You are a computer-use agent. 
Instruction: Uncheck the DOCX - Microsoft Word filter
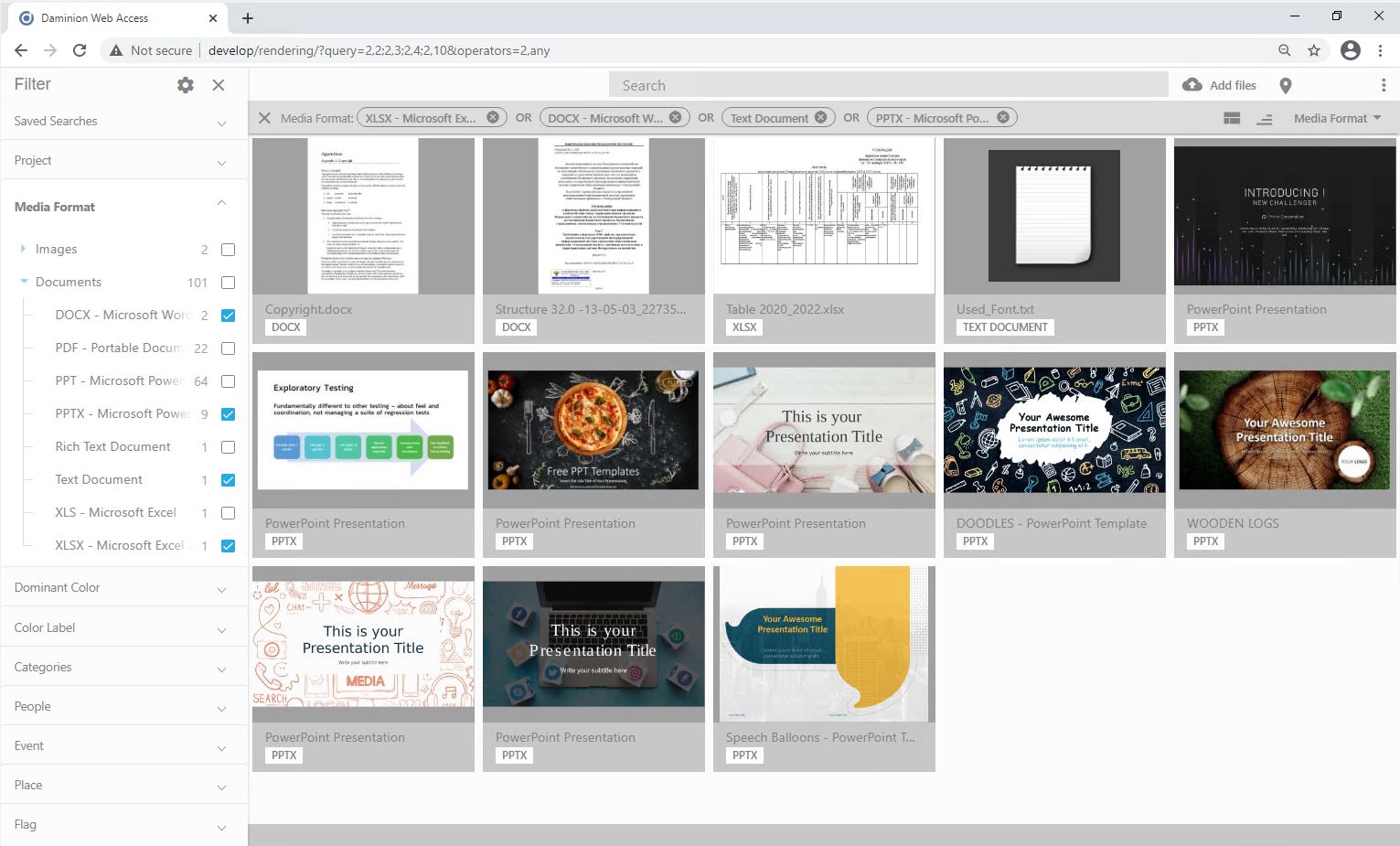[228, 315]
